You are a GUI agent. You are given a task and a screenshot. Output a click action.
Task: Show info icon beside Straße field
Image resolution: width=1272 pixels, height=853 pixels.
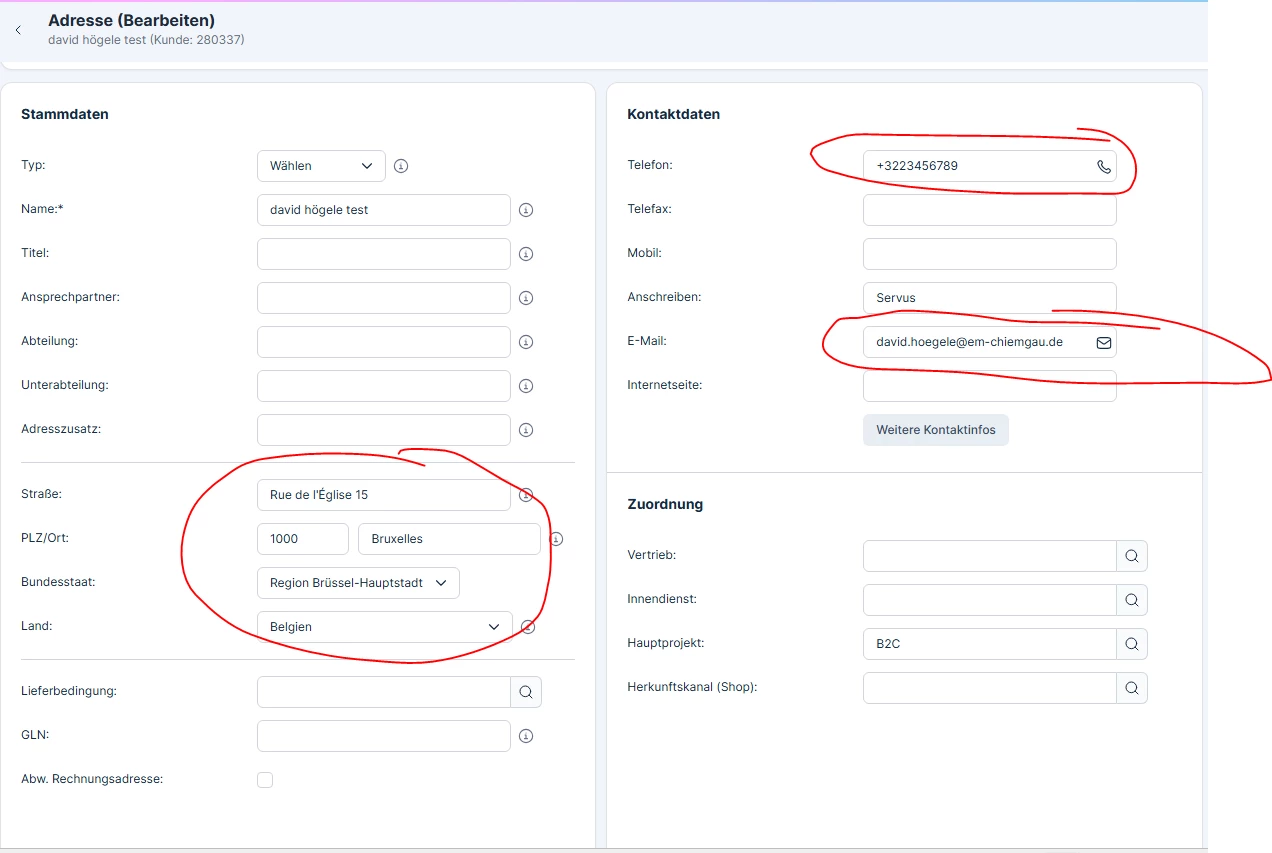(526, 494)
